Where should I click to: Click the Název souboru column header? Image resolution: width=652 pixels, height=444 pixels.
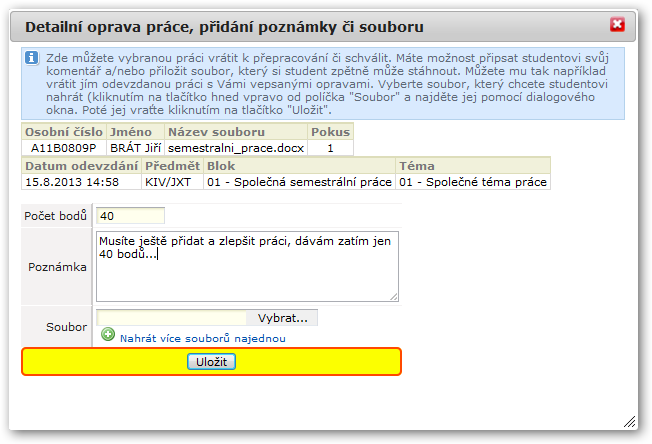pos(236,132)
